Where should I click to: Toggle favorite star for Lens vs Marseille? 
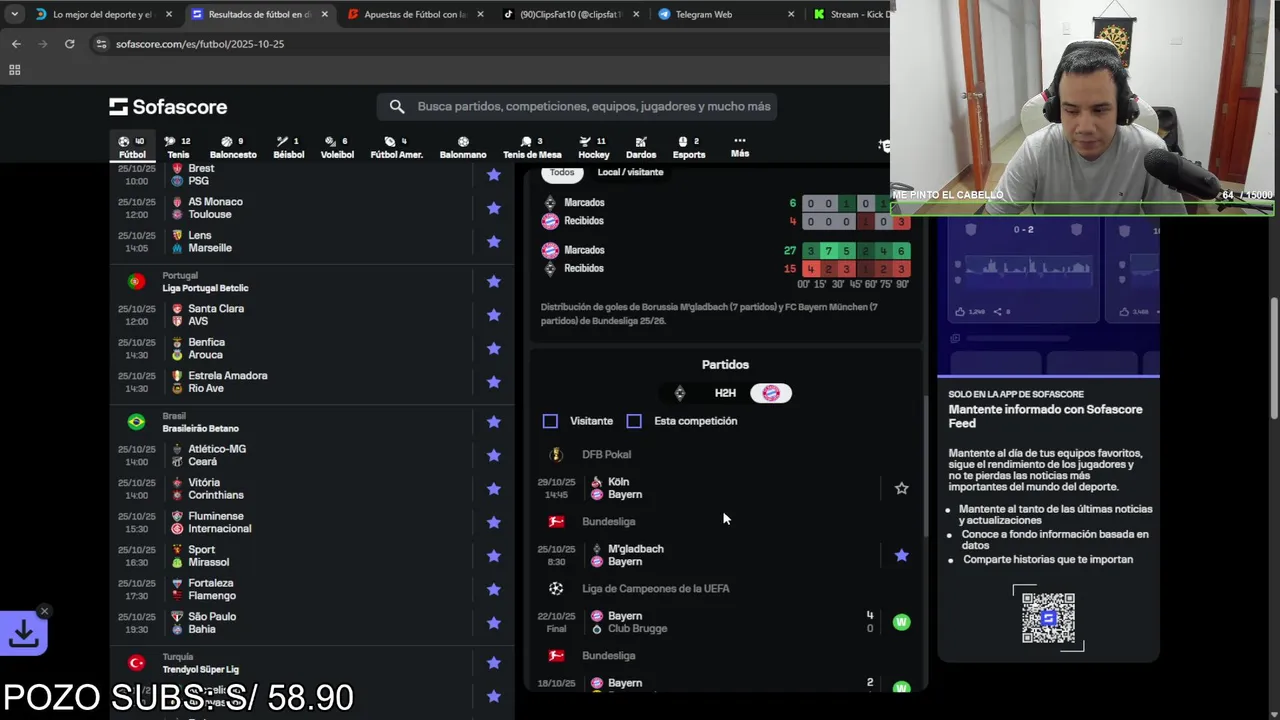click(x=493, y=241)
